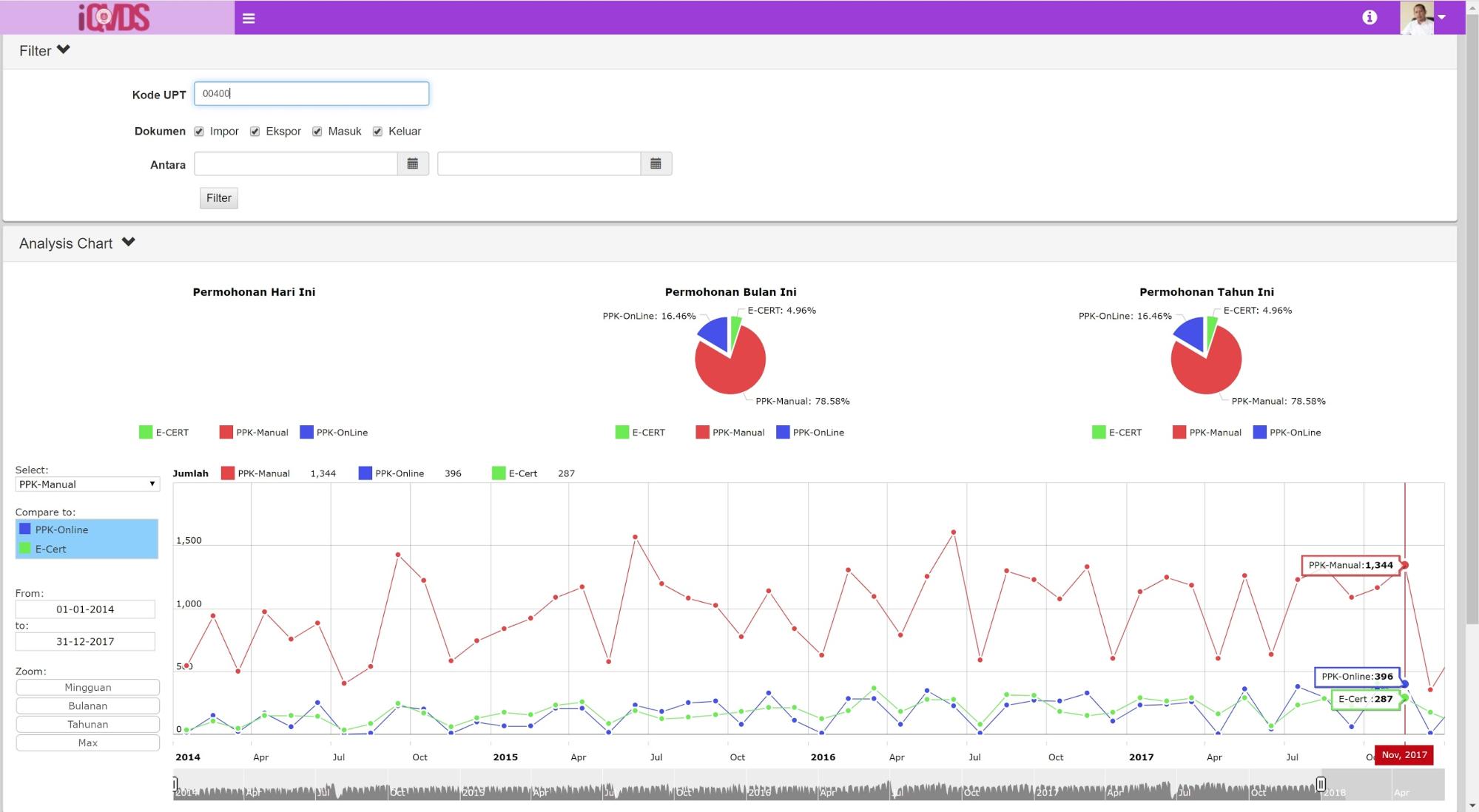
Task: Click the info icon in header
Action: [x=1369, y=17]
